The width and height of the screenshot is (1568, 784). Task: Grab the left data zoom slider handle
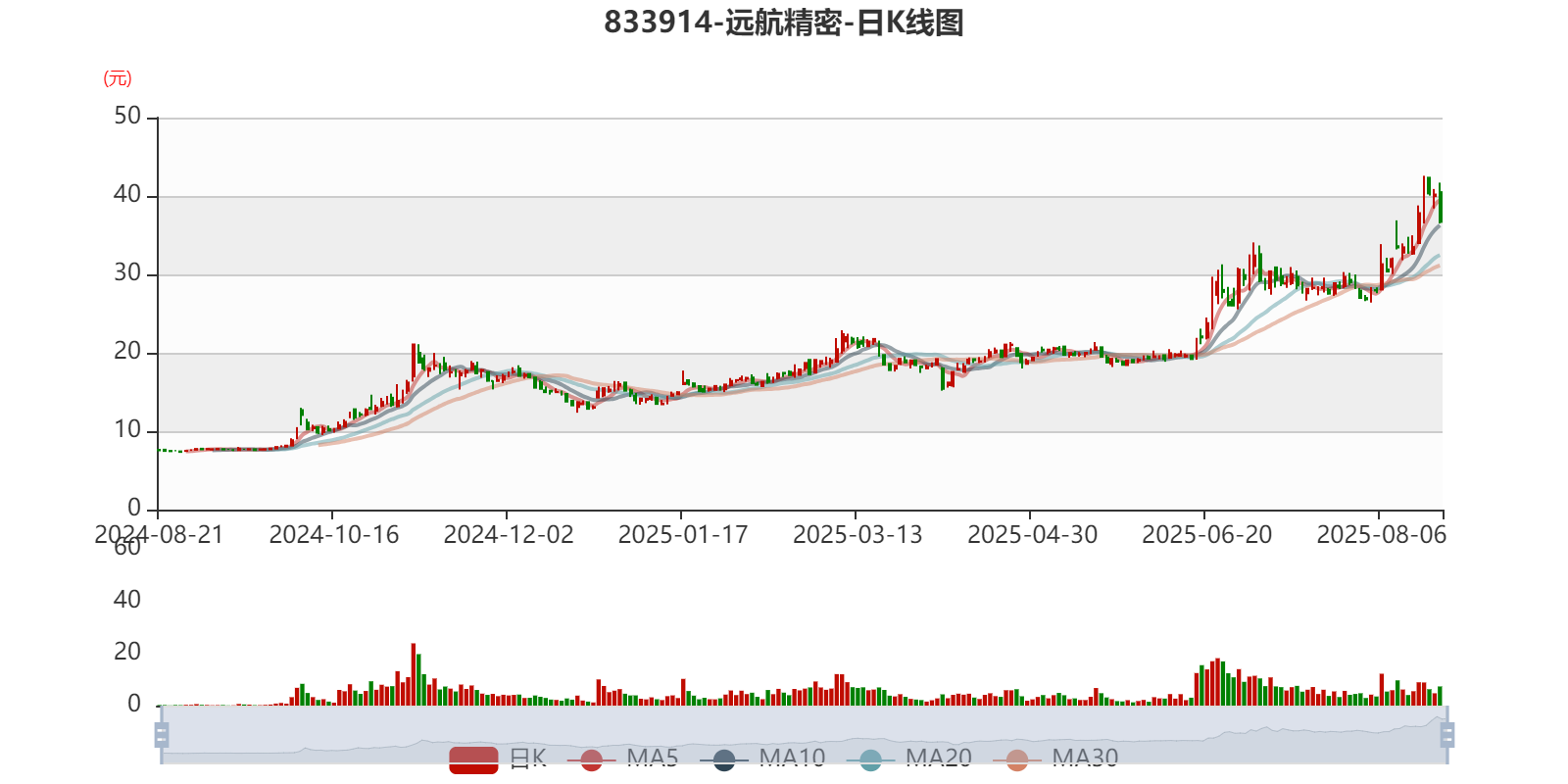162,734
